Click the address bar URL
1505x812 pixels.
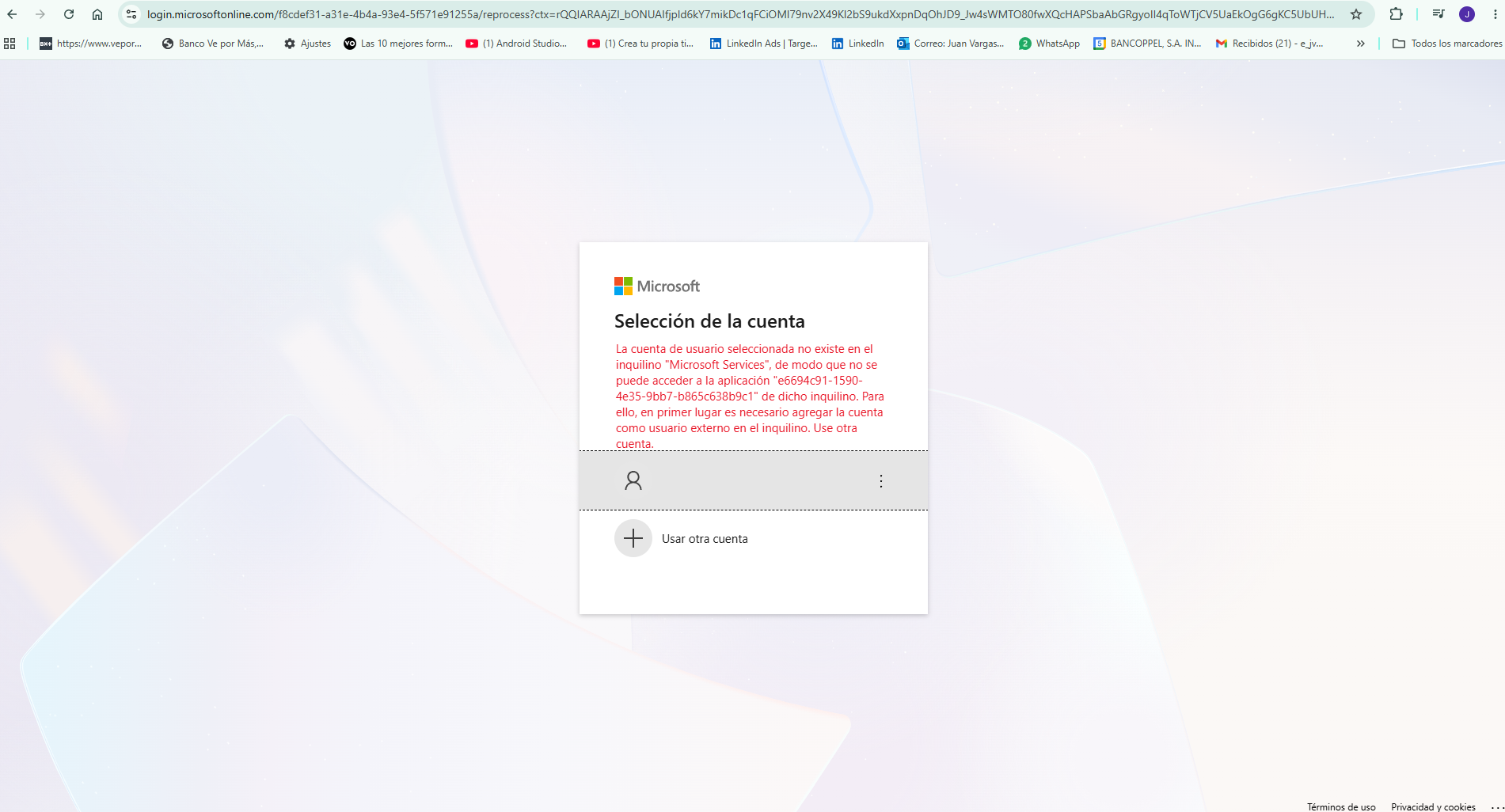pyautogui.click(x=740, y=14)
